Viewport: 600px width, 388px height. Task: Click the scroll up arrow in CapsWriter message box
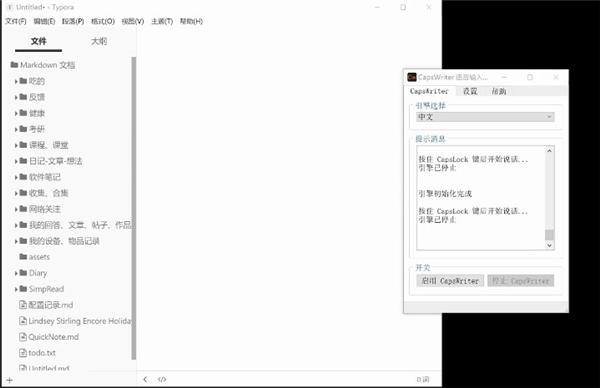[x=549, y=151]
